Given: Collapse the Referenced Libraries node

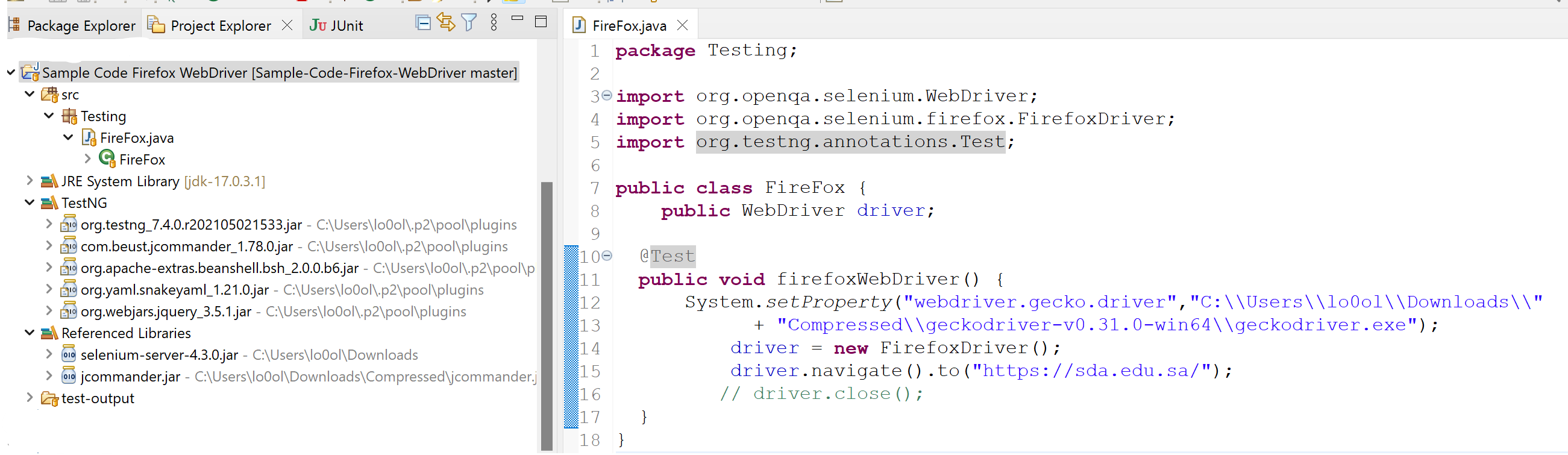Looking at the screenshot, I should pos(30,333).
